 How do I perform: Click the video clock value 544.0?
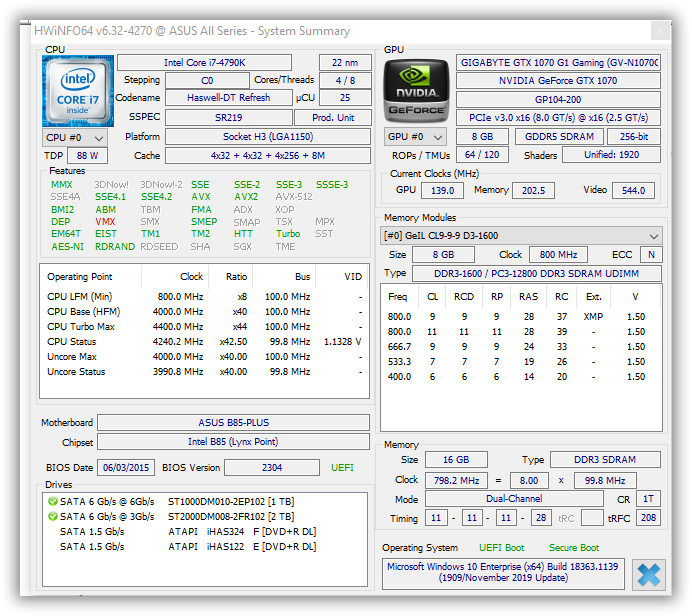633,191
